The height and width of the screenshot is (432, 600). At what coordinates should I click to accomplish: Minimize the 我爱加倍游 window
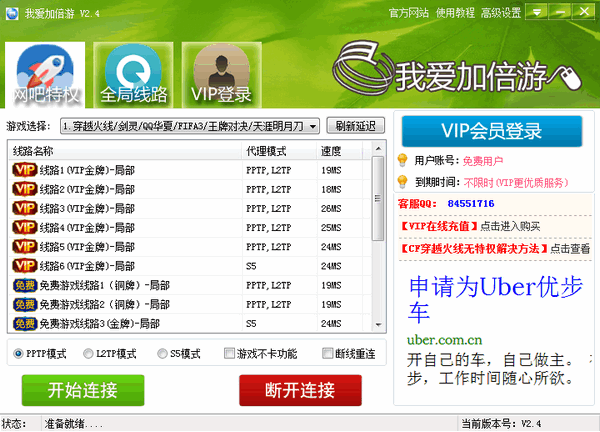coord(560,12)
